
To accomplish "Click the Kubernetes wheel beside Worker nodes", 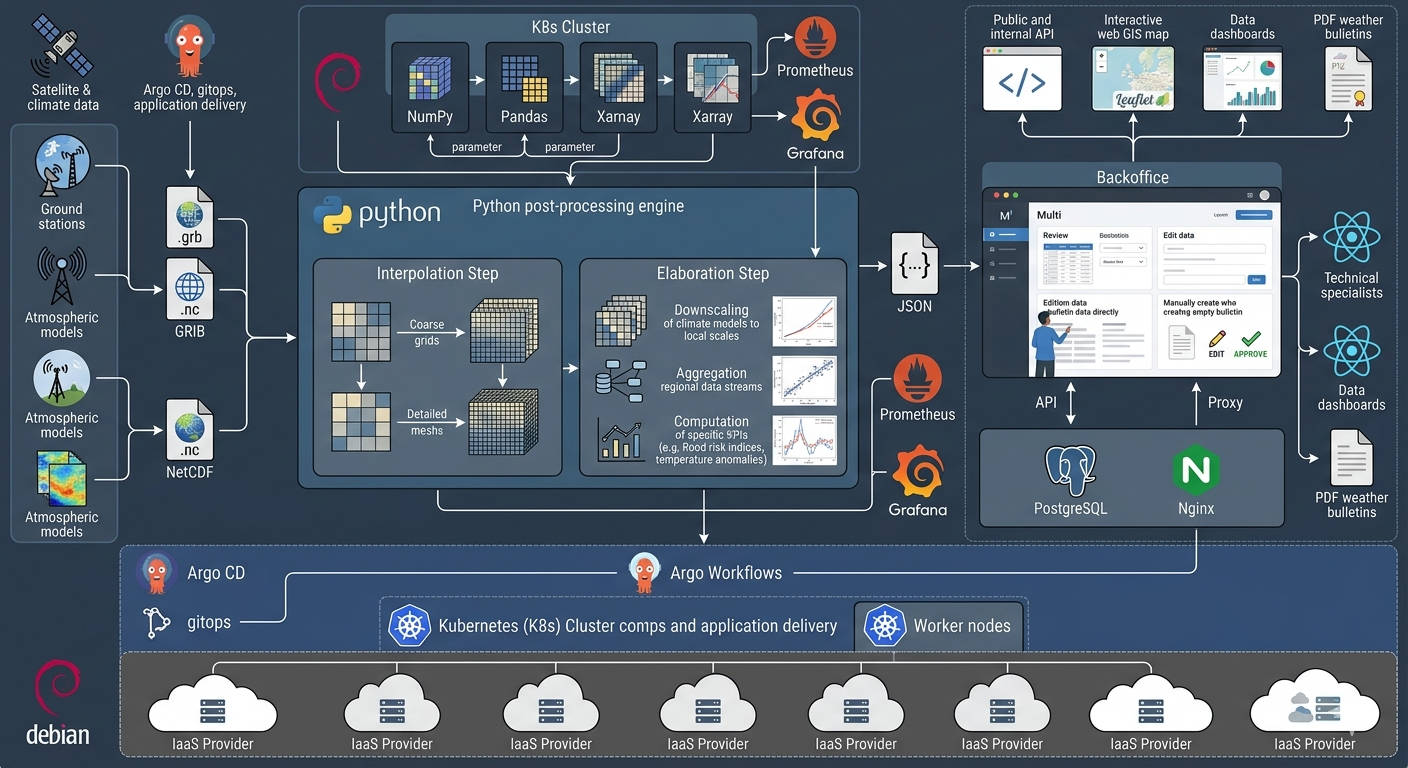I will [x=885, y=626].
